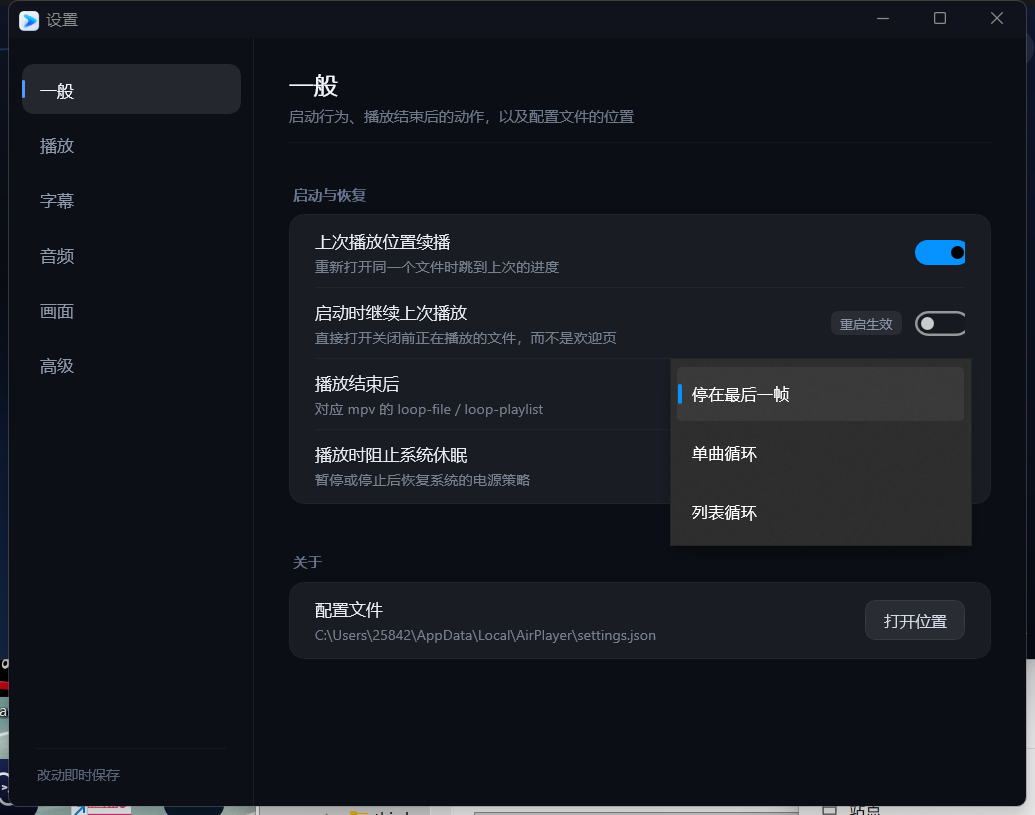Viewport: 1035px width, 815px height.
Task: Choose 单曲循环 option
Action: pos(820,453)
